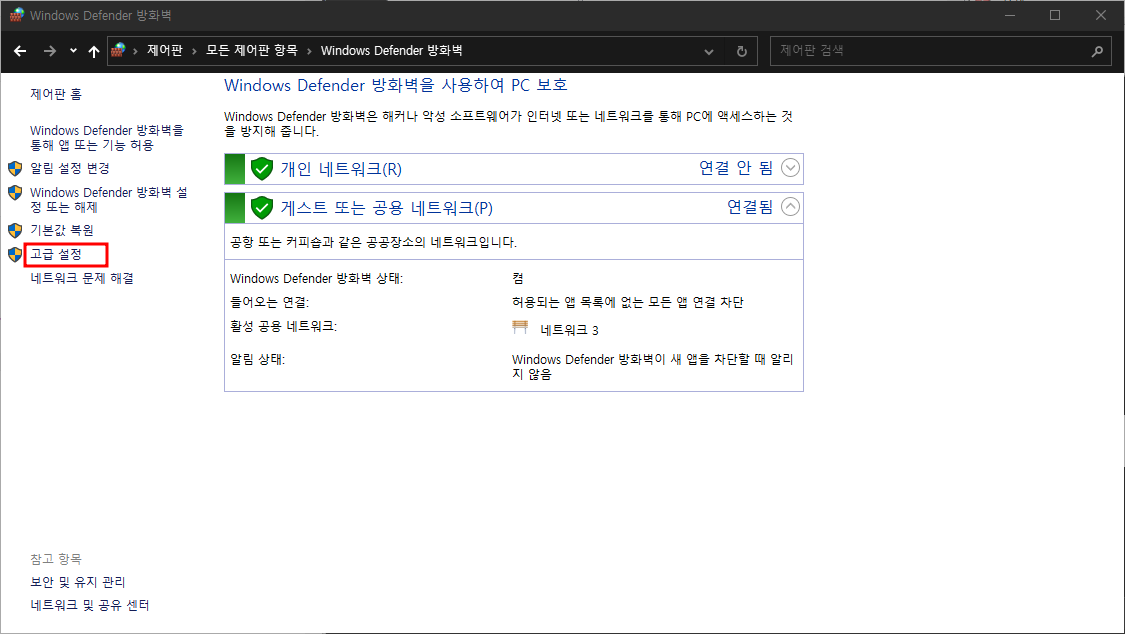
Task: Click 활성 공용 네트워크 label
Action: pyautogui.click(x=283, y=326)
